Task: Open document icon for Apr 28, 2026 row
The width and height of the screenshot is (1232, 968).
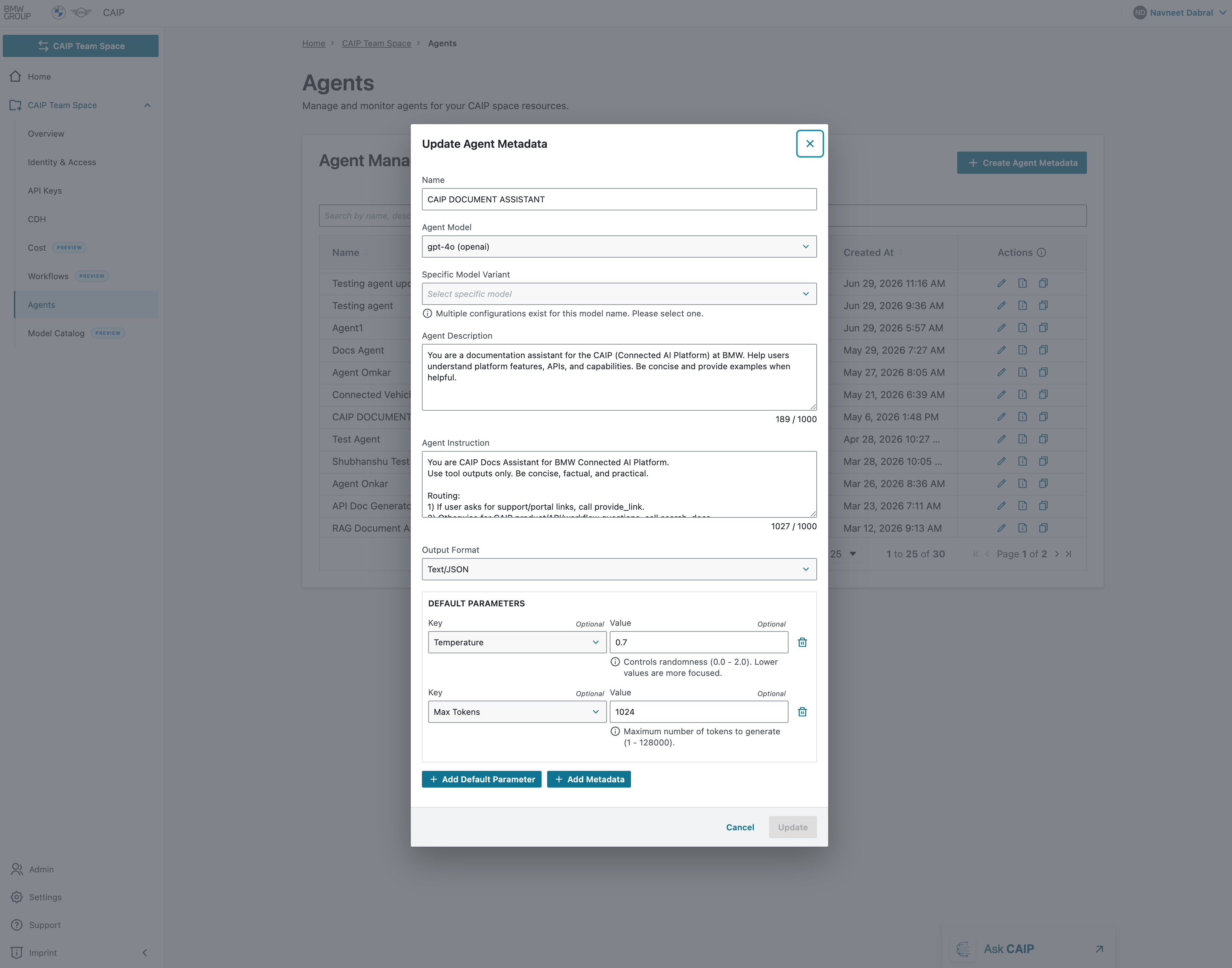Action: pyautogui.click(x=1022, y=439)
